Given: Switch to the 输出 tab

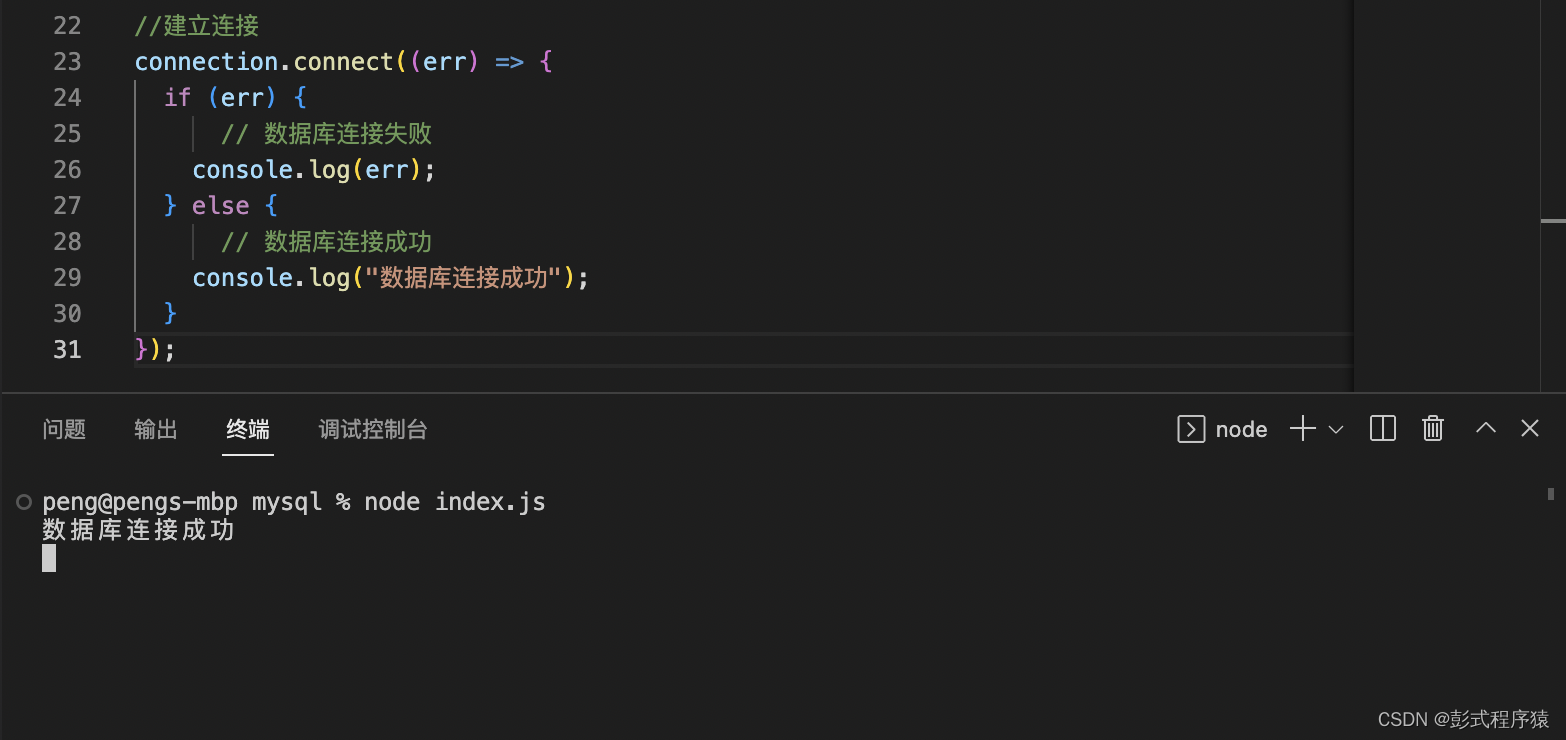Looking at the screenshot, I should pos(156,429).
